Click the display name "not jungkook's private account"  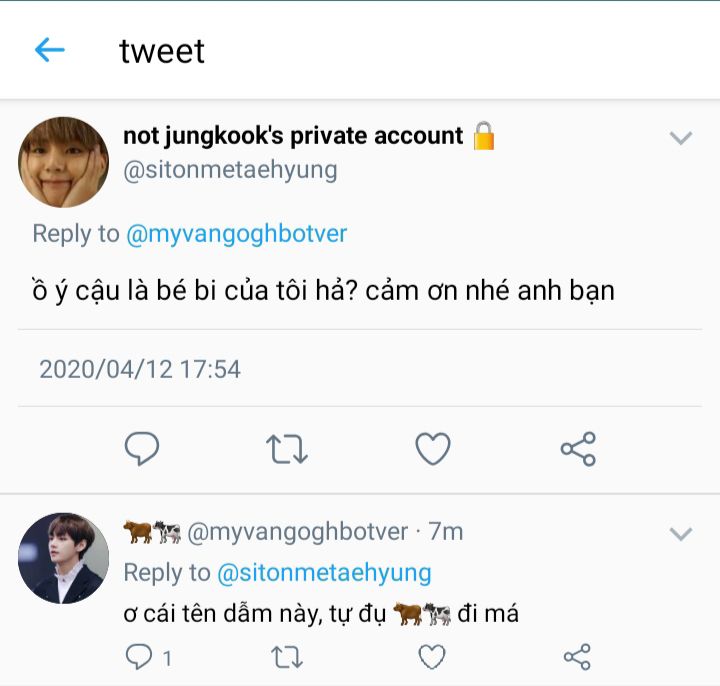(293, 136)
